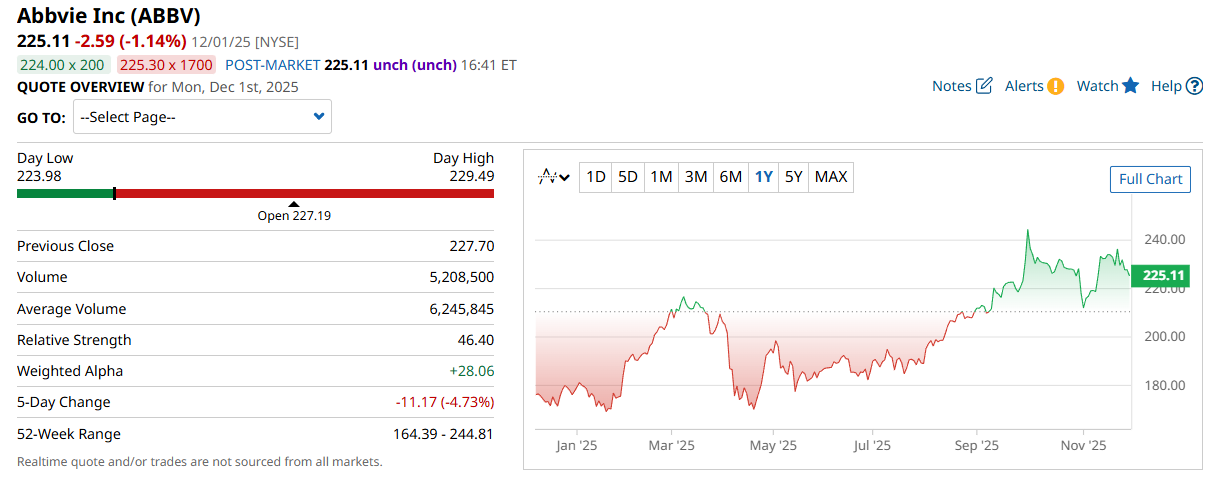The image size is (1213, 478).
Task: Switch chart to 1M range
Action: click(661, 177)
